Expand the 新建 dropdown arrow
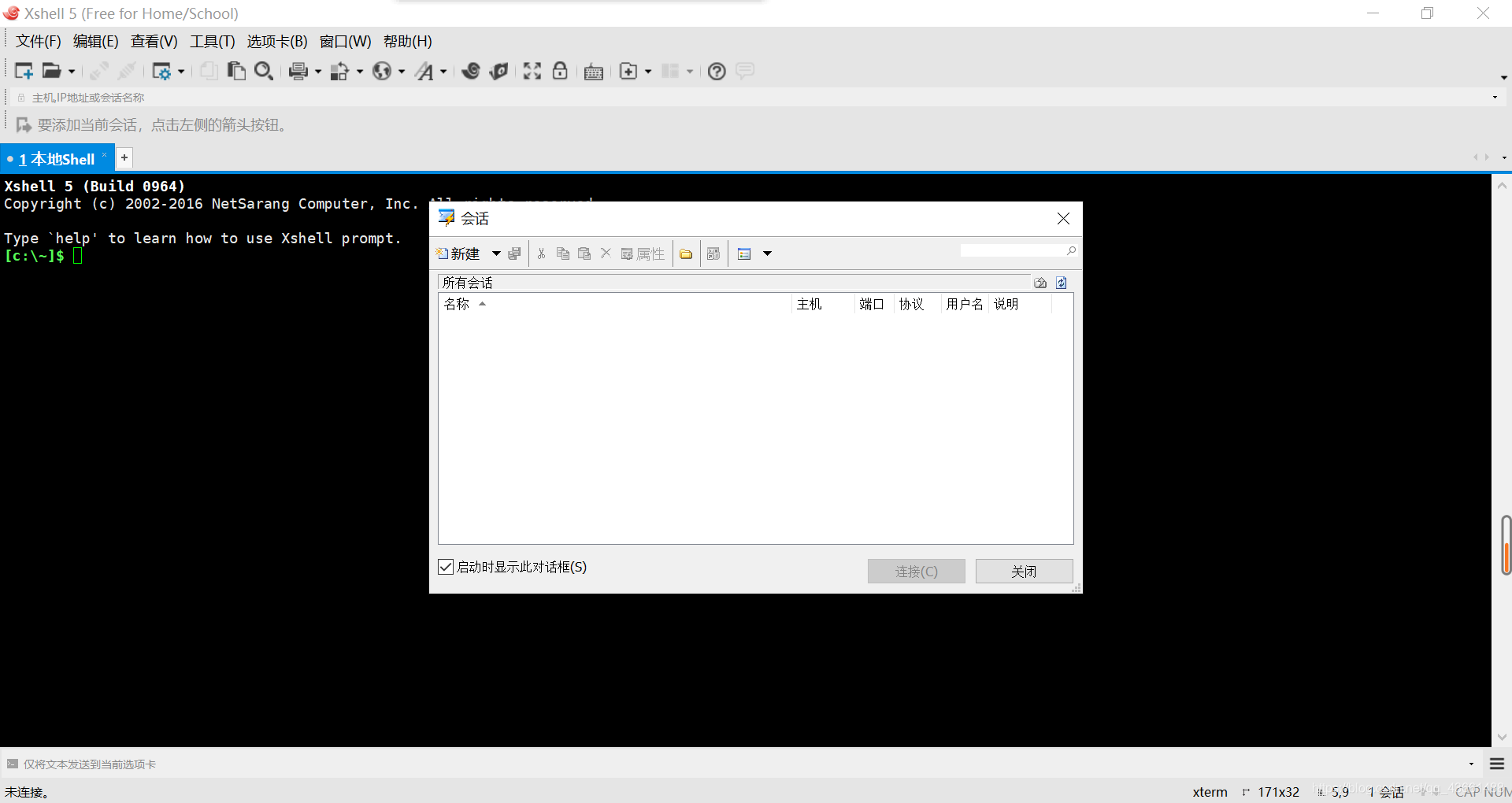The height and width of the screenshot is (803, 1512). click(496, 253)
